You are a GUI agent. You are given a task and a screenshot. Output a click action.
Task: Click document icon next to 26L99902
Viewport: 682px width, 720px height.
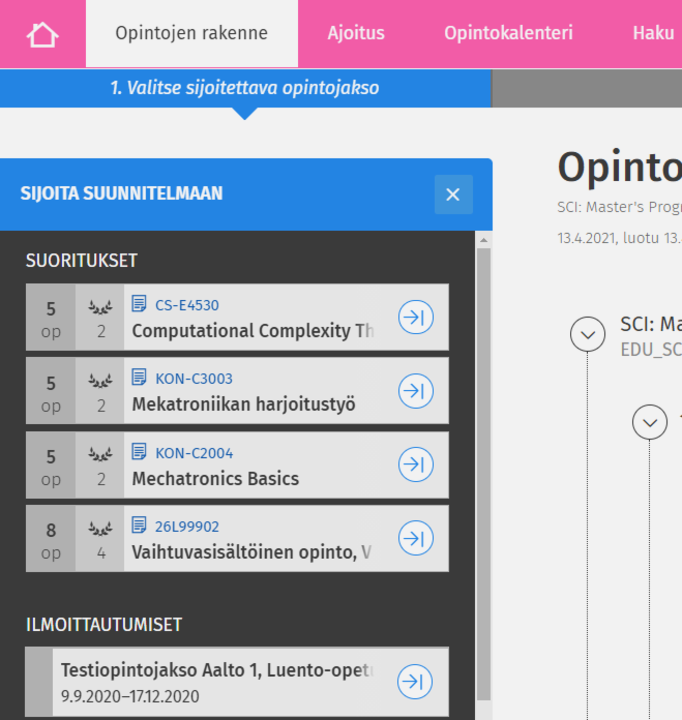click(x=139, y=526)
